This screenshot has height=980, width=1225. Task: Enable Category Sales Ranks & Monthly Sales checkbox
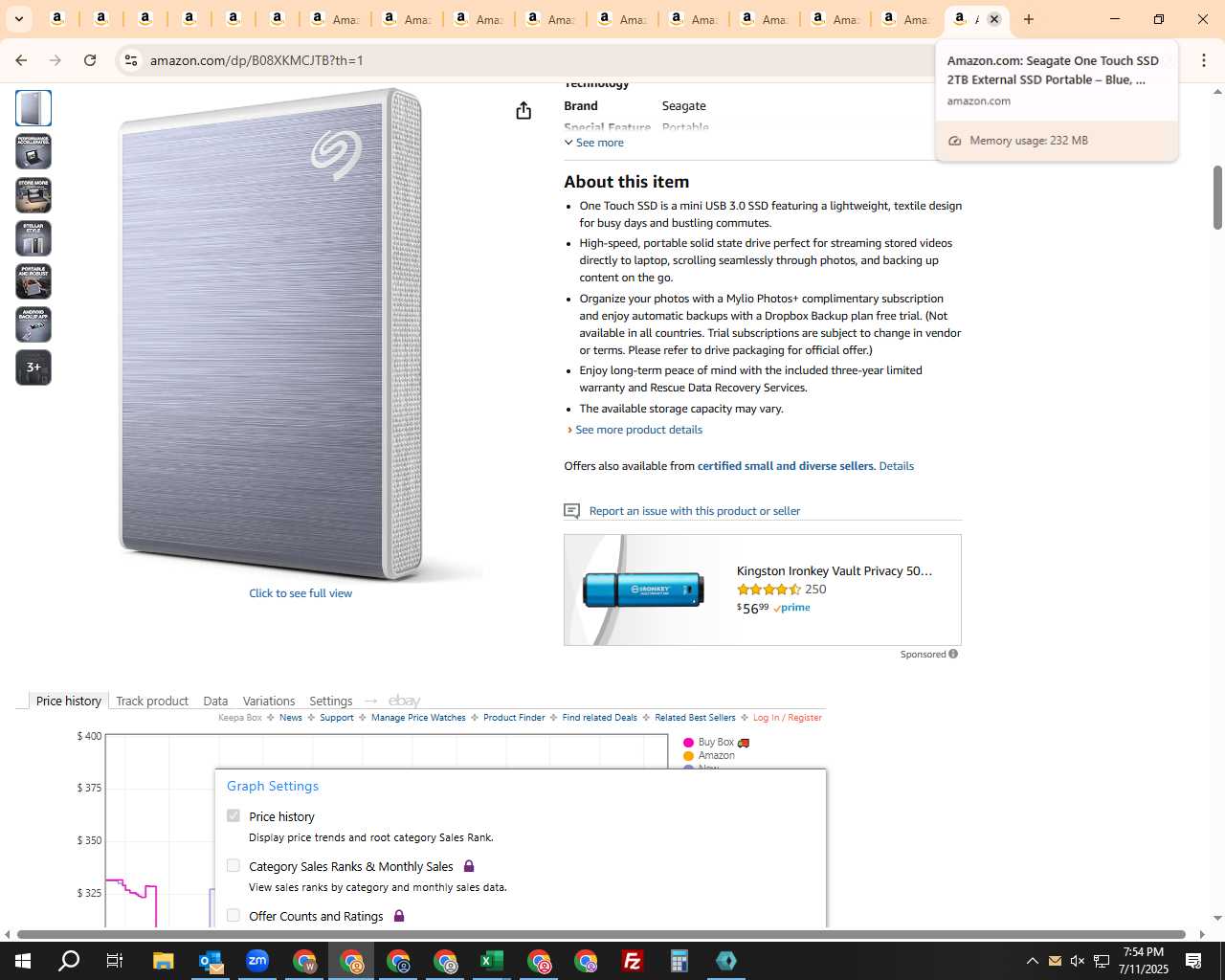[x=234, y=865]
